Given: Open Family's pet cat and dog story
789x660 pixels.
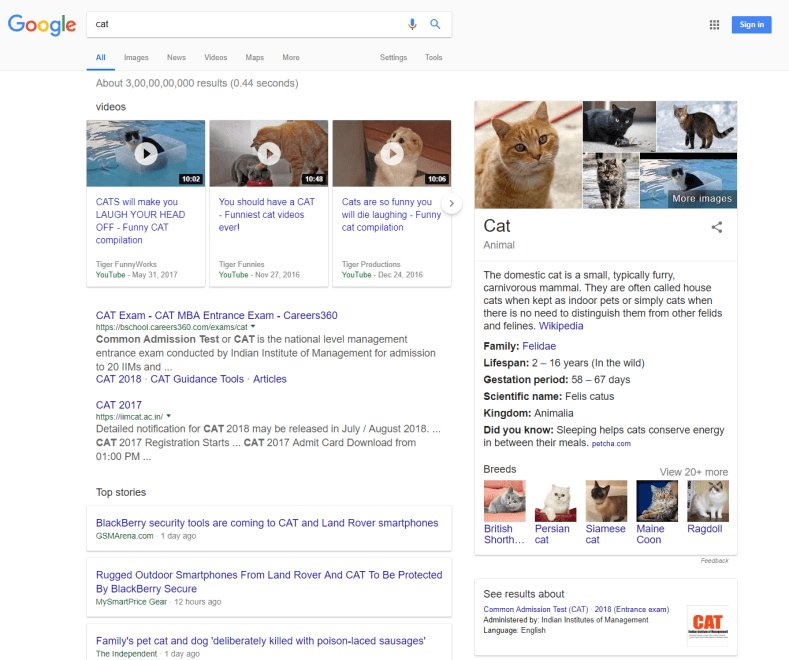Looking at the screenshot, I should [x=261, y=641].
